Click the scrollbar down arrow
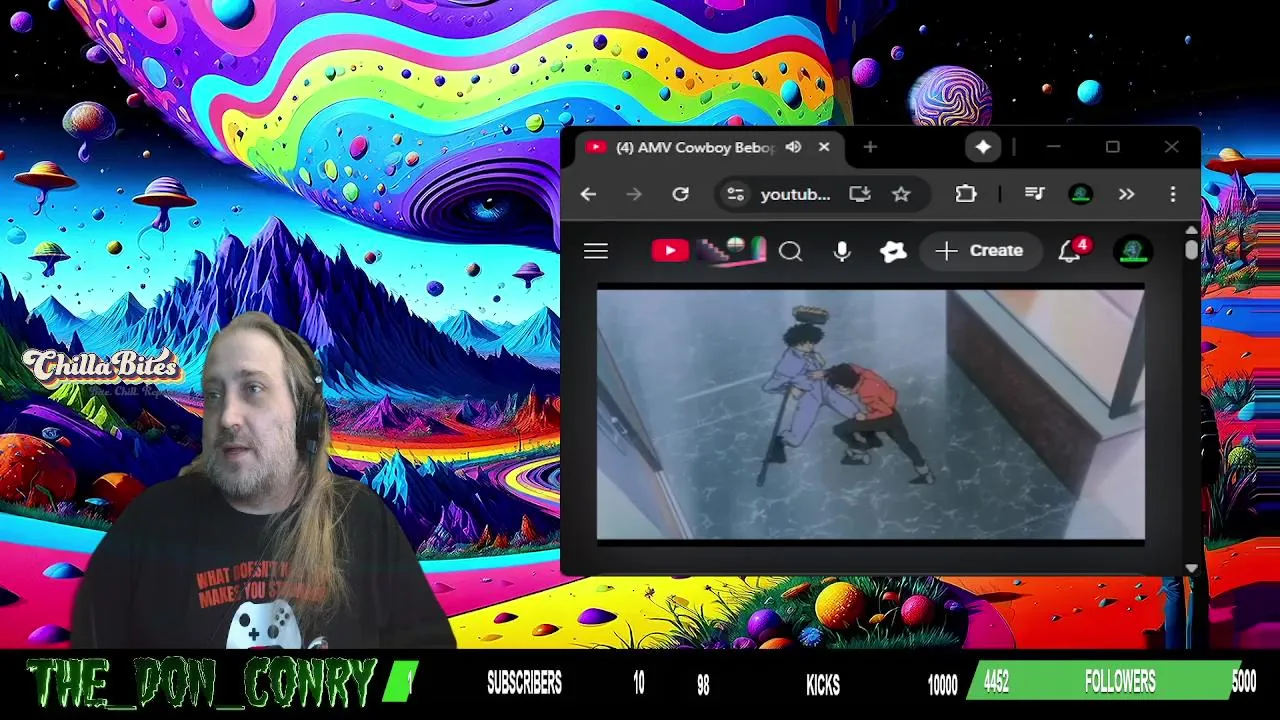 point(1191,568)
